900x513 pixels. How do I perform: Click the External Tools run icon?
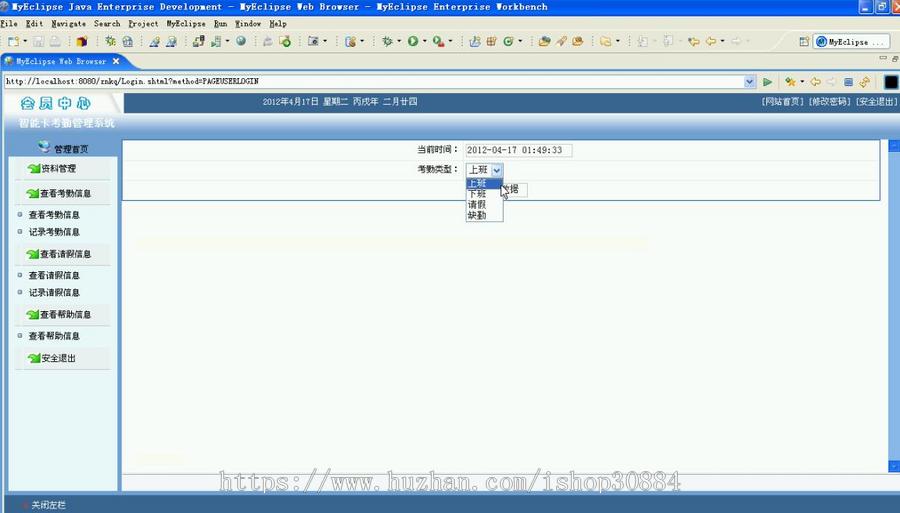(x=438, y=41)
